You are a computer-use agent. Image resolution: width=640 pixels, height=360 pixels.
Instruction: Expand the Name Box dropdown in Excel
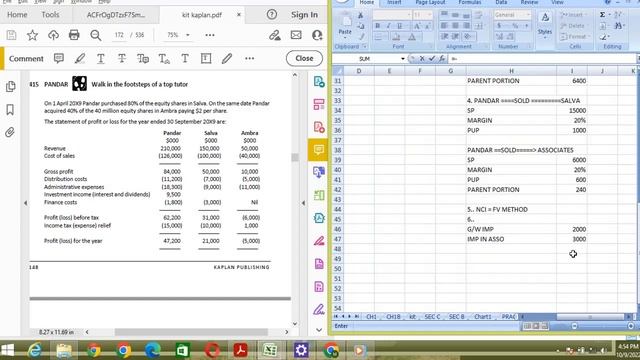(402, 59)
